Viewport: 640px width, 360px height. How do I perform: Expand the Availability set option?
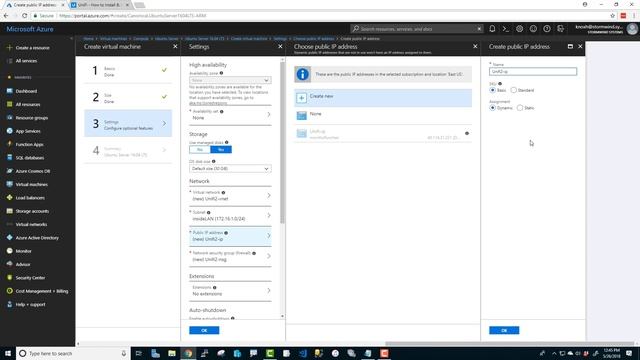click(x=230, y=115)
